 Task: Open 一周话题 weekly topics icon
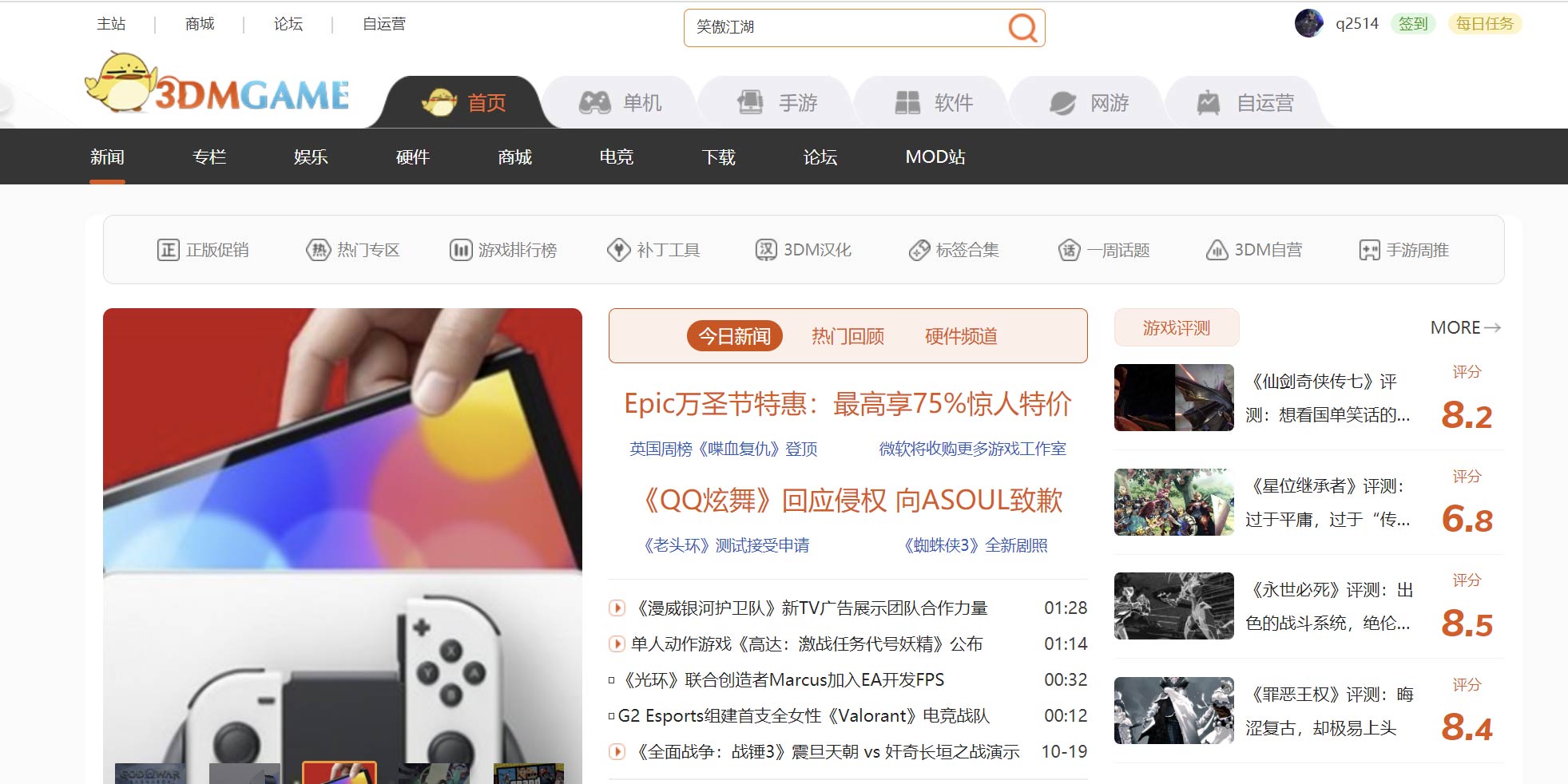coord(1070,249)
